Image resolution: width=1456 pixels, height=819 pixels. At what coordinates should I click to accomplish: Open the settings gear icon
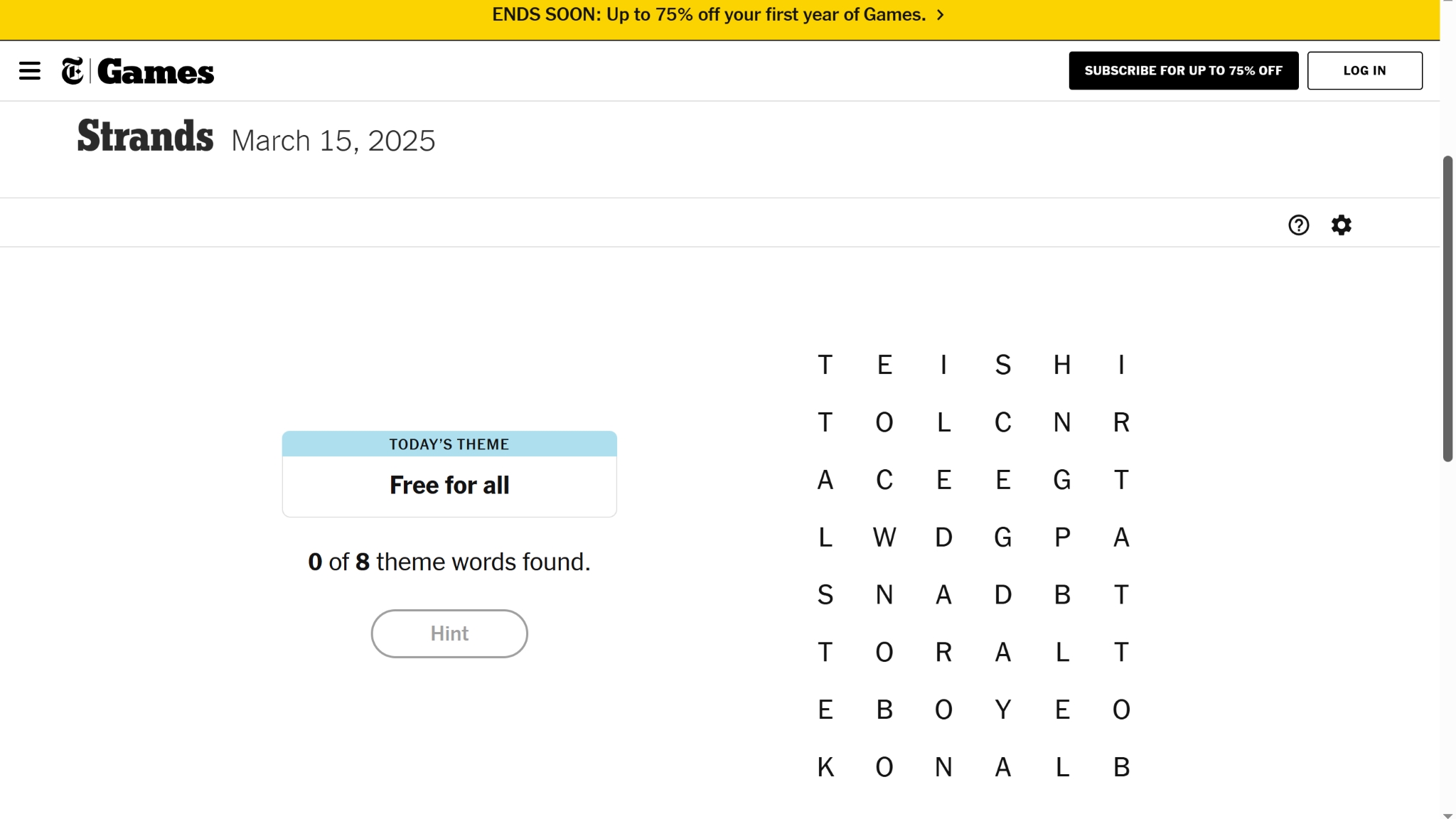point(1341,225)
